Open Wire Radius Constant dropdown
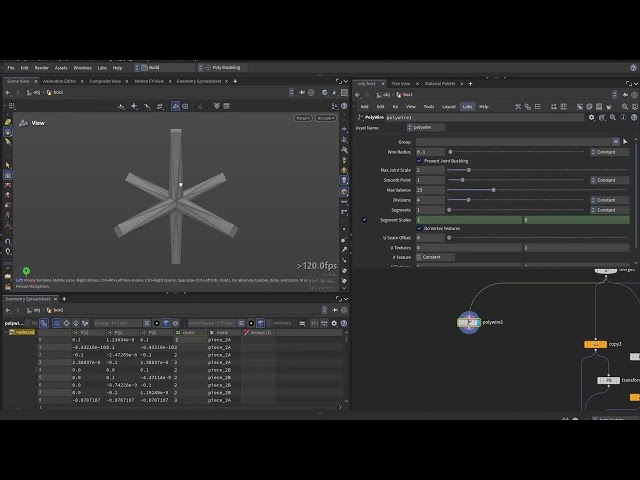 point(609,152)
